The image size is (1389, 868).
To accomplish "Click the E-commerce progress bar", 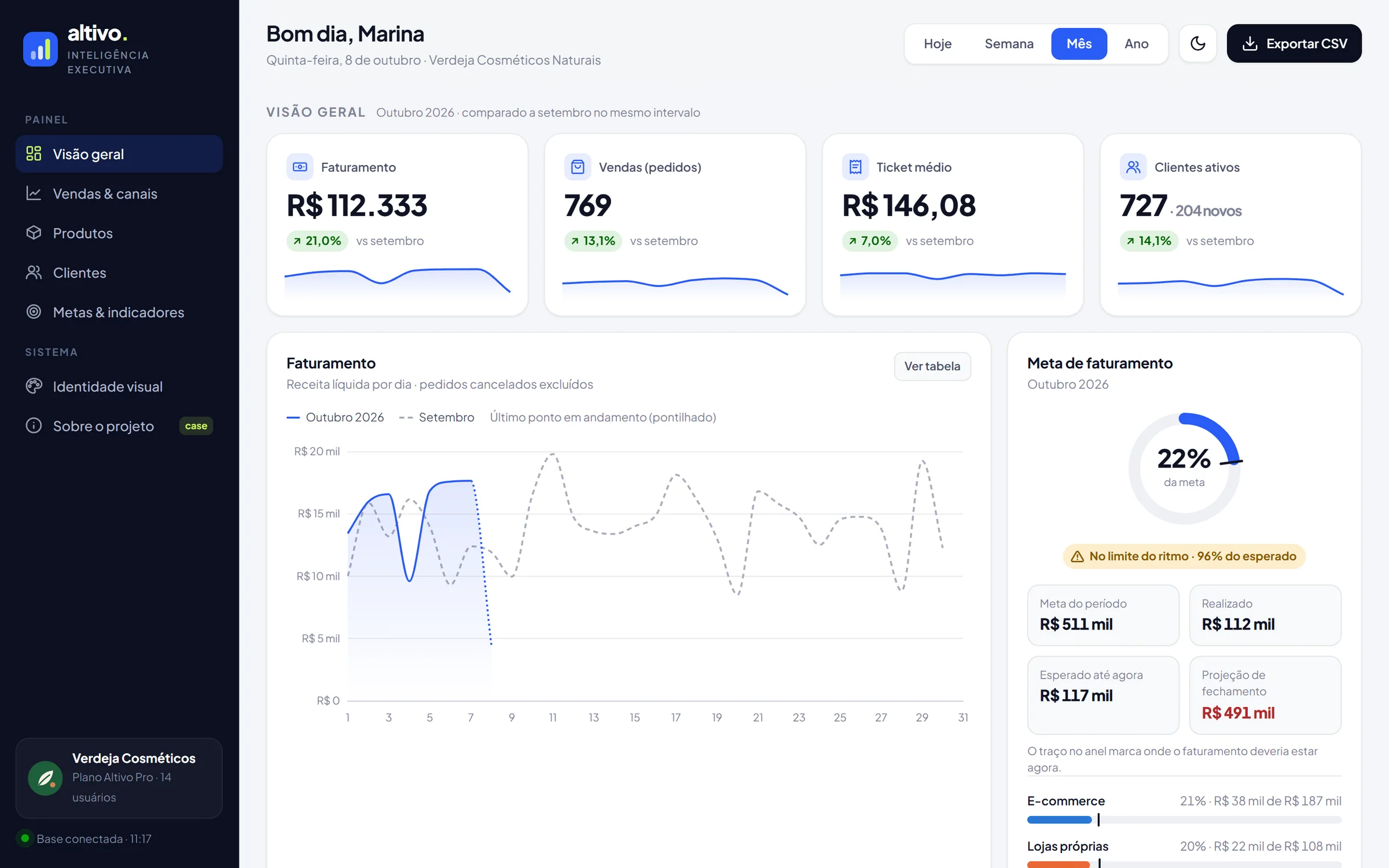I will pyautogui.click(x=1184, y=819).
